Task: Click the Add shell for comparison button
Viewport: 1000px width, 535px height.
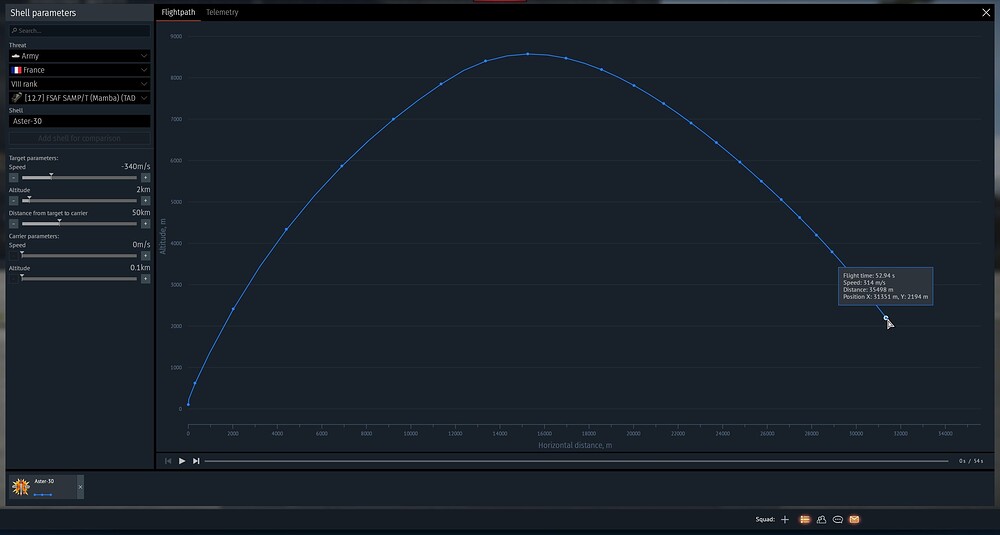Action: click(x=80, y=138)
